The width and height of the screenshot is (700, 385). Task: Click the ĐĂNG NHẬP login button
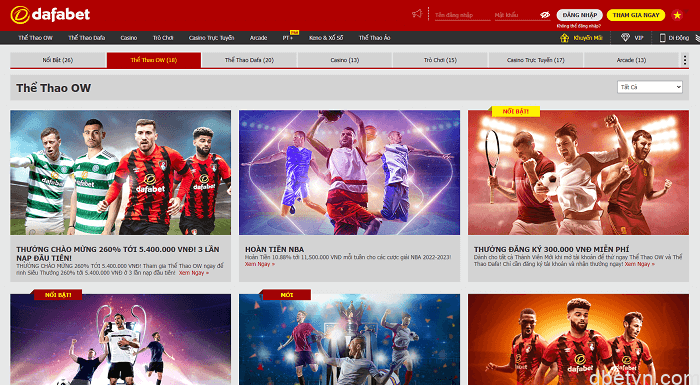[x=579, y=15]
